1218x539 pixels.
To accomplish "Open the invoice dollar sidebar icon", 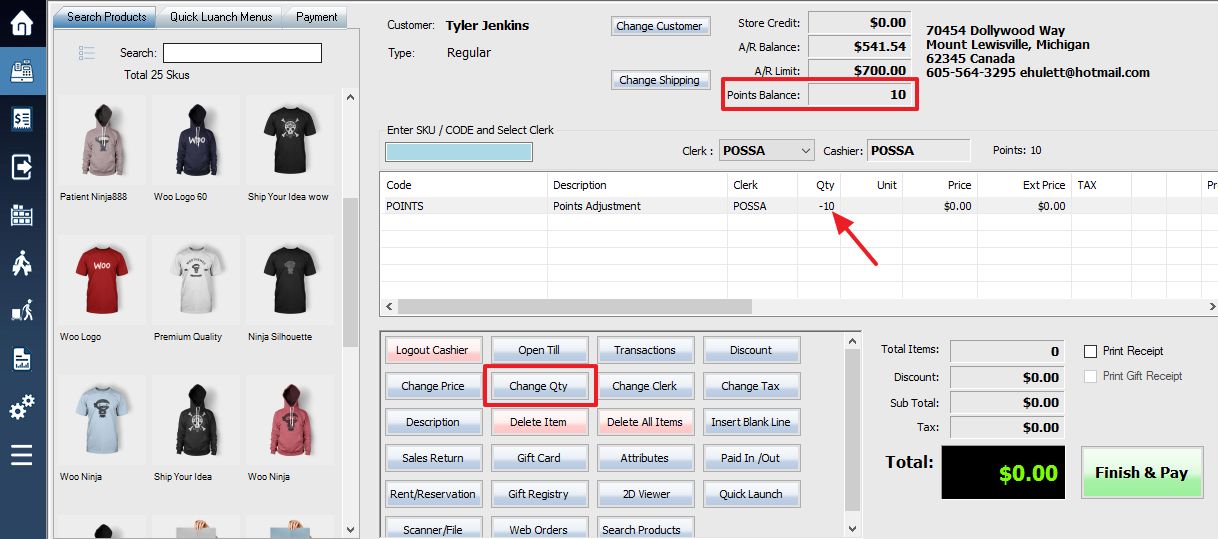I will [22, 119].
